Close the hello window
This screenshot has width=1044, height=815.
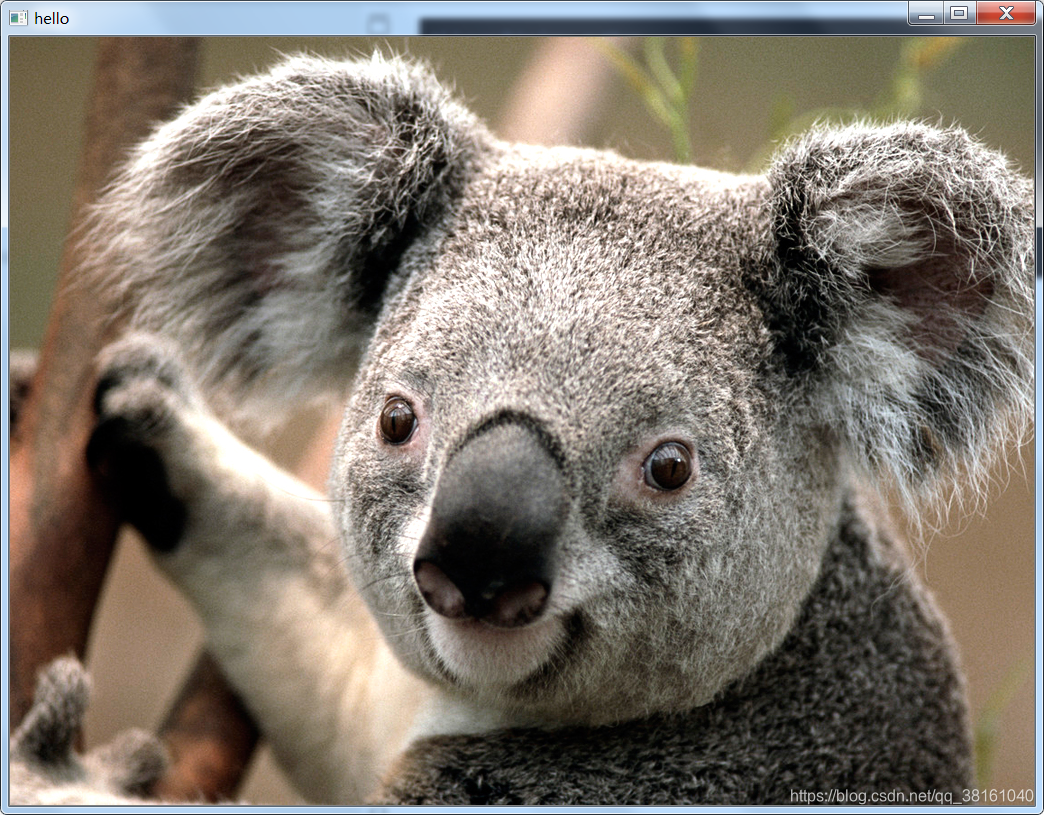[1006, 13]
